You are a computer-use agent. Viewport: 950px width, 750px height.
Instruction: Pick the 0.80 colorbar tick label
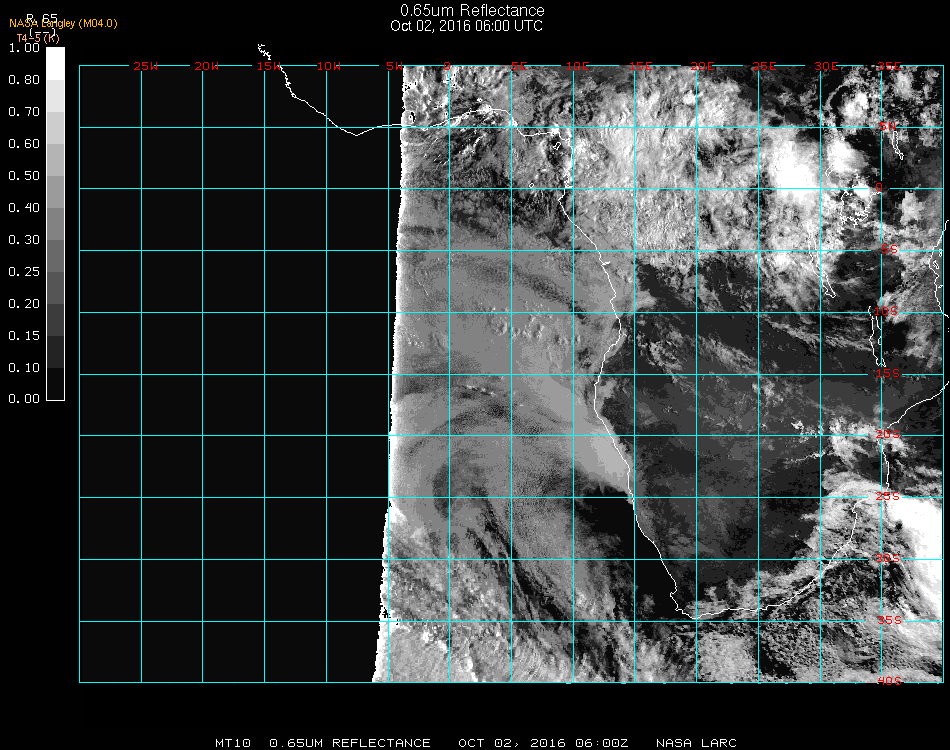(x=22, y=80)
